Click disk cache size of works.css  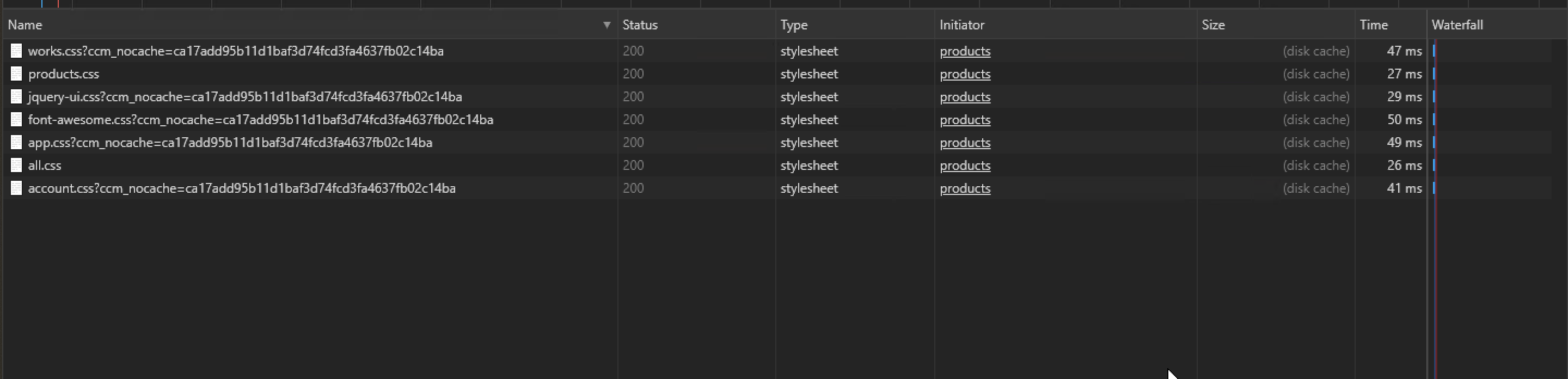coord(1316,51)
